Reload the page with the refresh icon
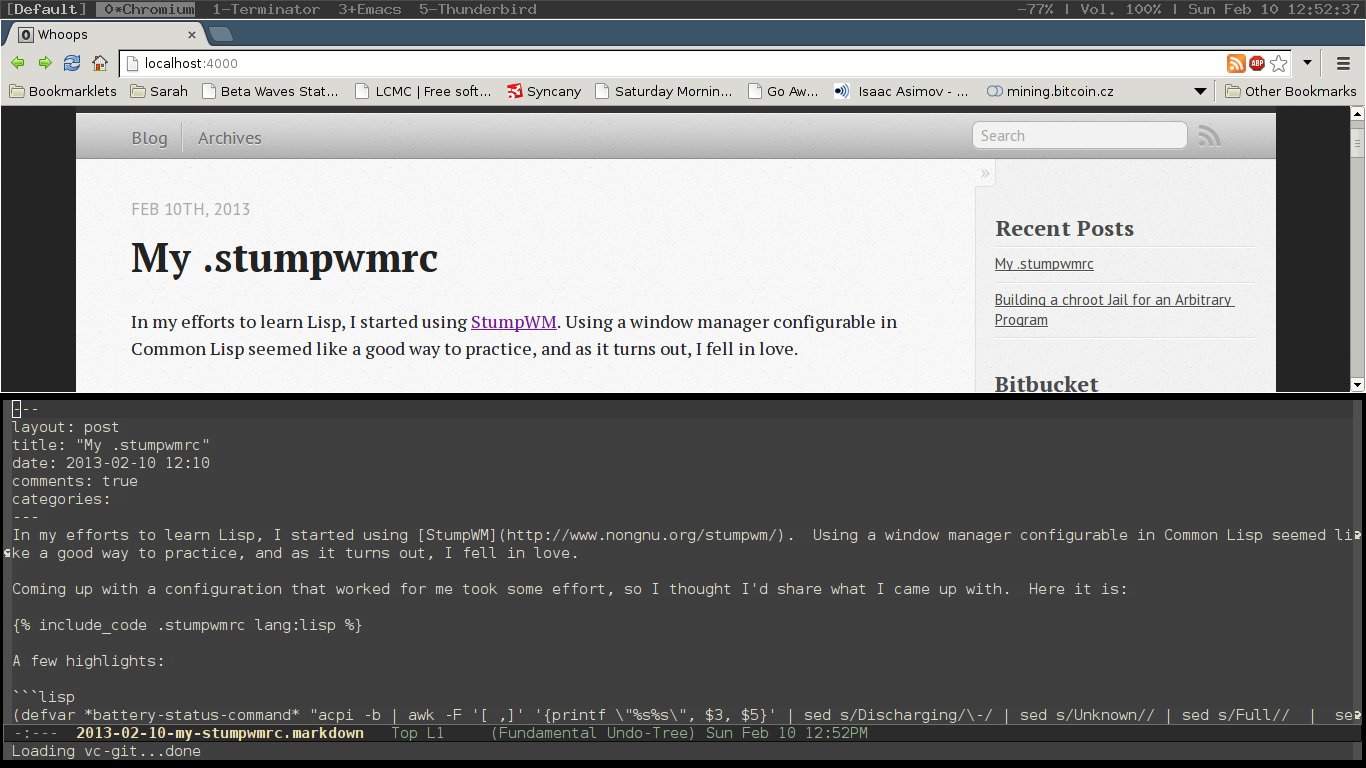Image resolution: width=1366 pixels, height=768 pixels. pyautogui.click(x=72, y=63)
